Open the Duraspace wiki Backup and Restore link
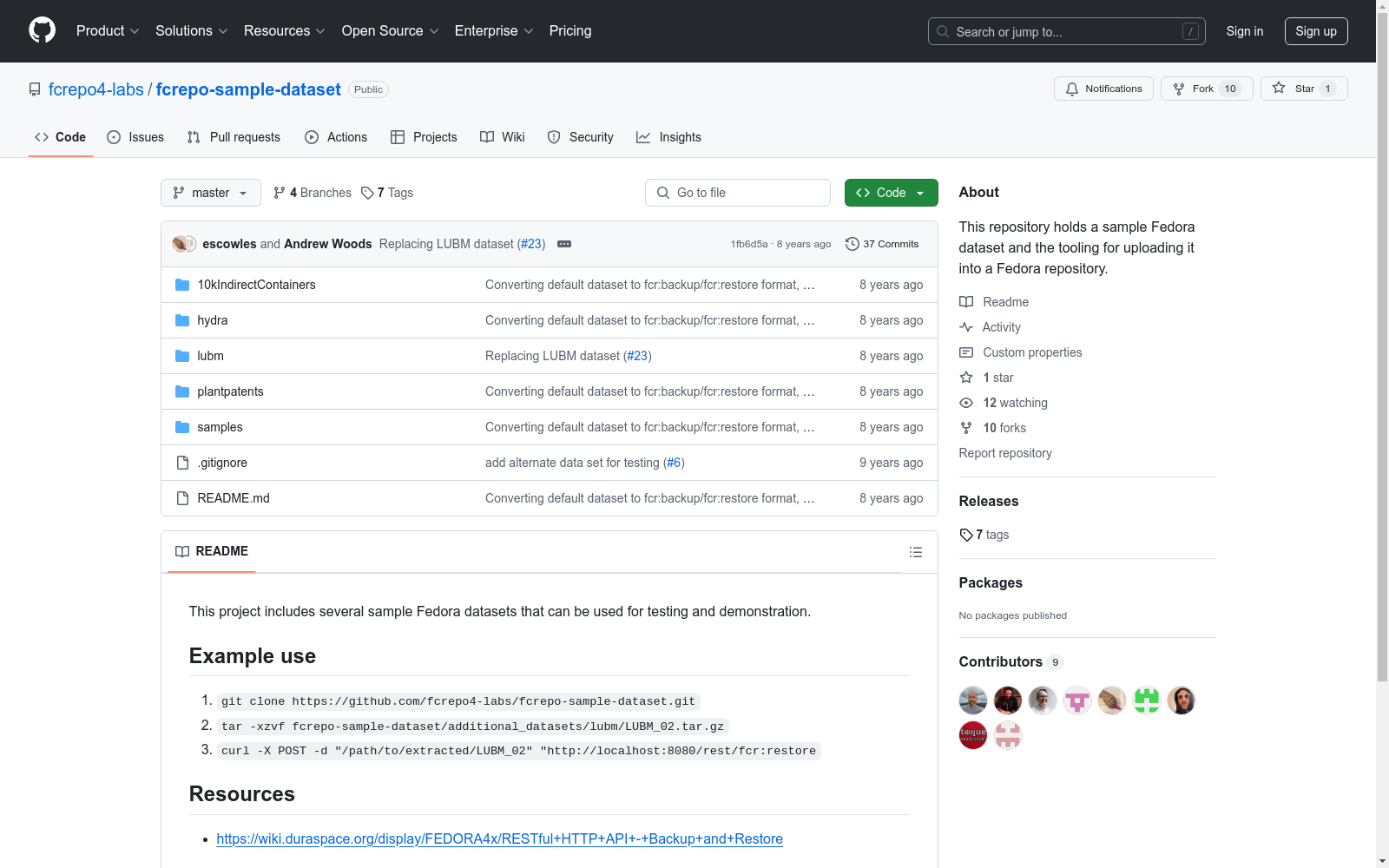 pyautogui.click(x=499, y=838)
